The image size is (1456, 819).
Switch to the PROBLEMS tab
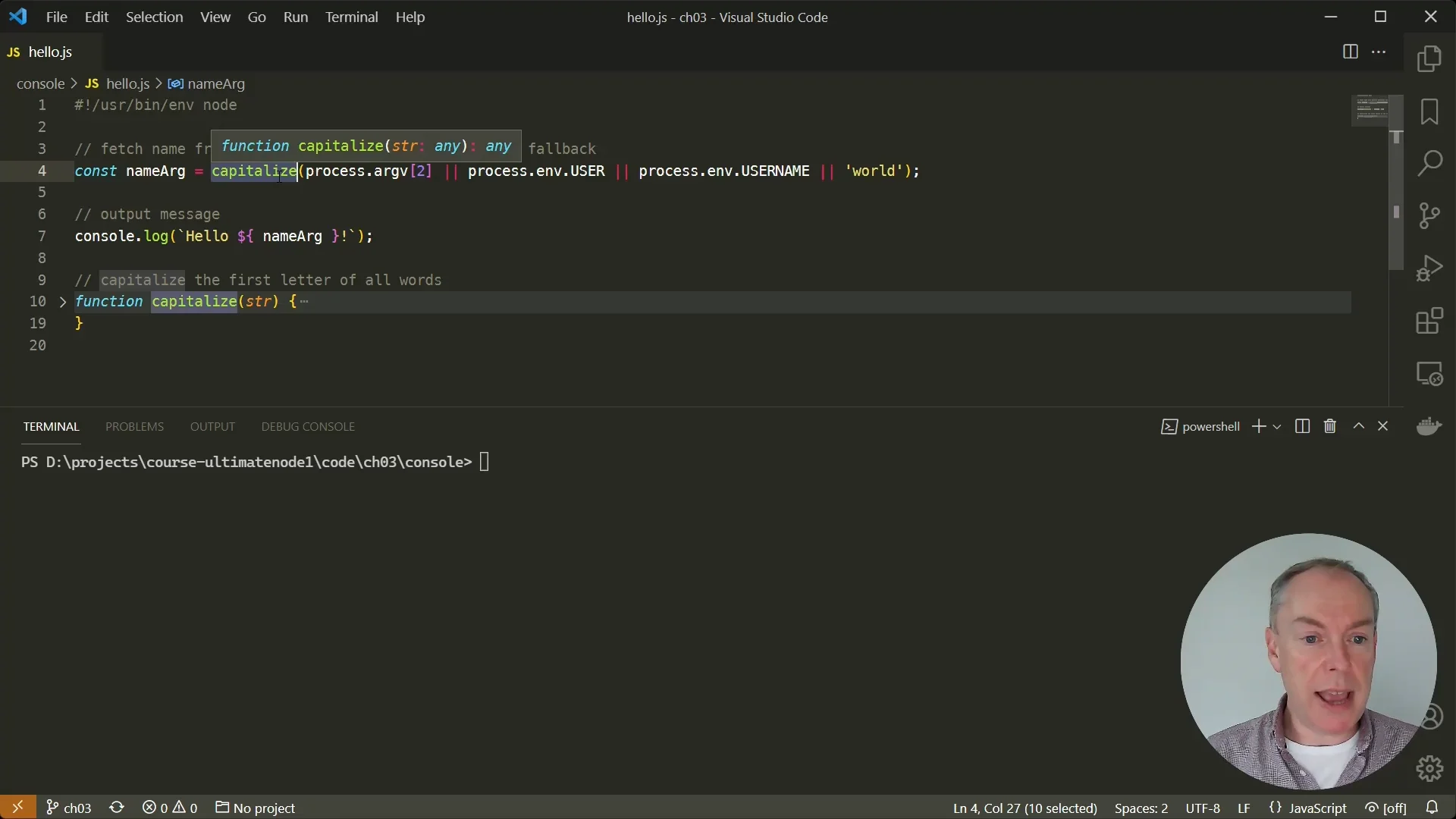tap(134, 426)
